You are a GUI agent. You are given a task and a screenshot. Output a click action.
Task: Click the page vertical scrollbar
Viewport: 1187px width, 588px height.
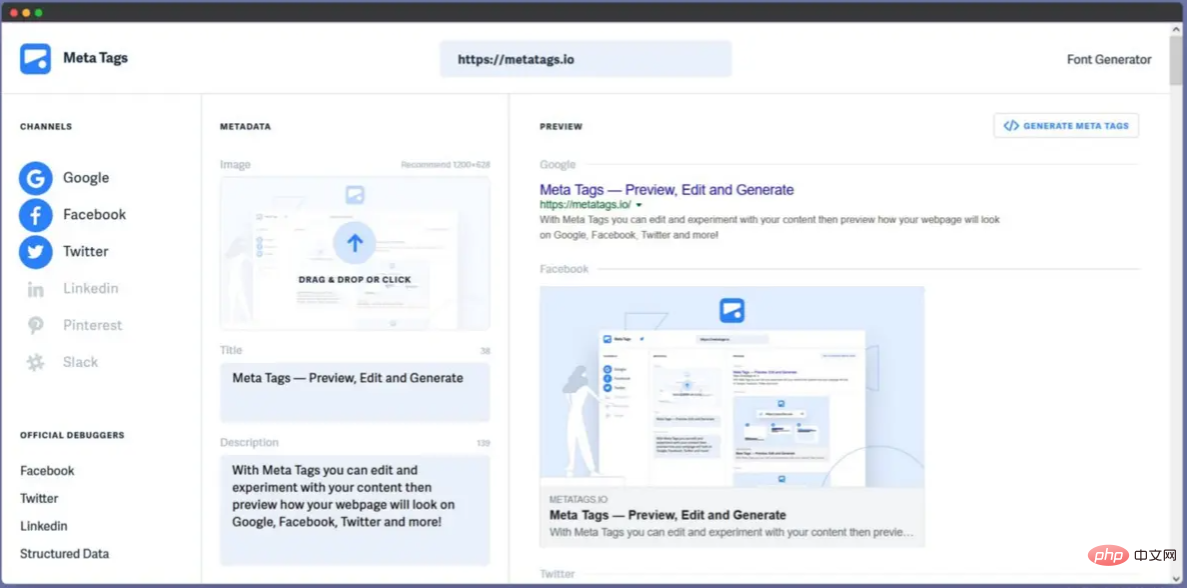click(x=1176, y=61)
